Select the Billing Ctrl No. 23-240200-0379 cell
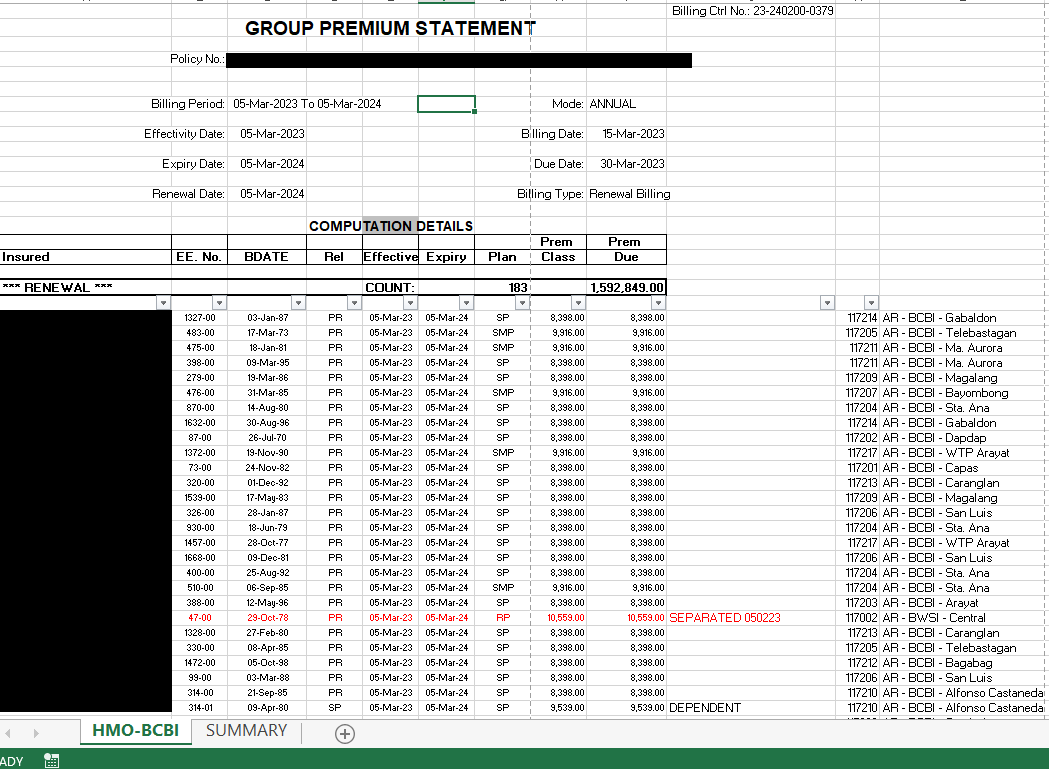This screenshot has height=769, width=1049. [752, 11]
